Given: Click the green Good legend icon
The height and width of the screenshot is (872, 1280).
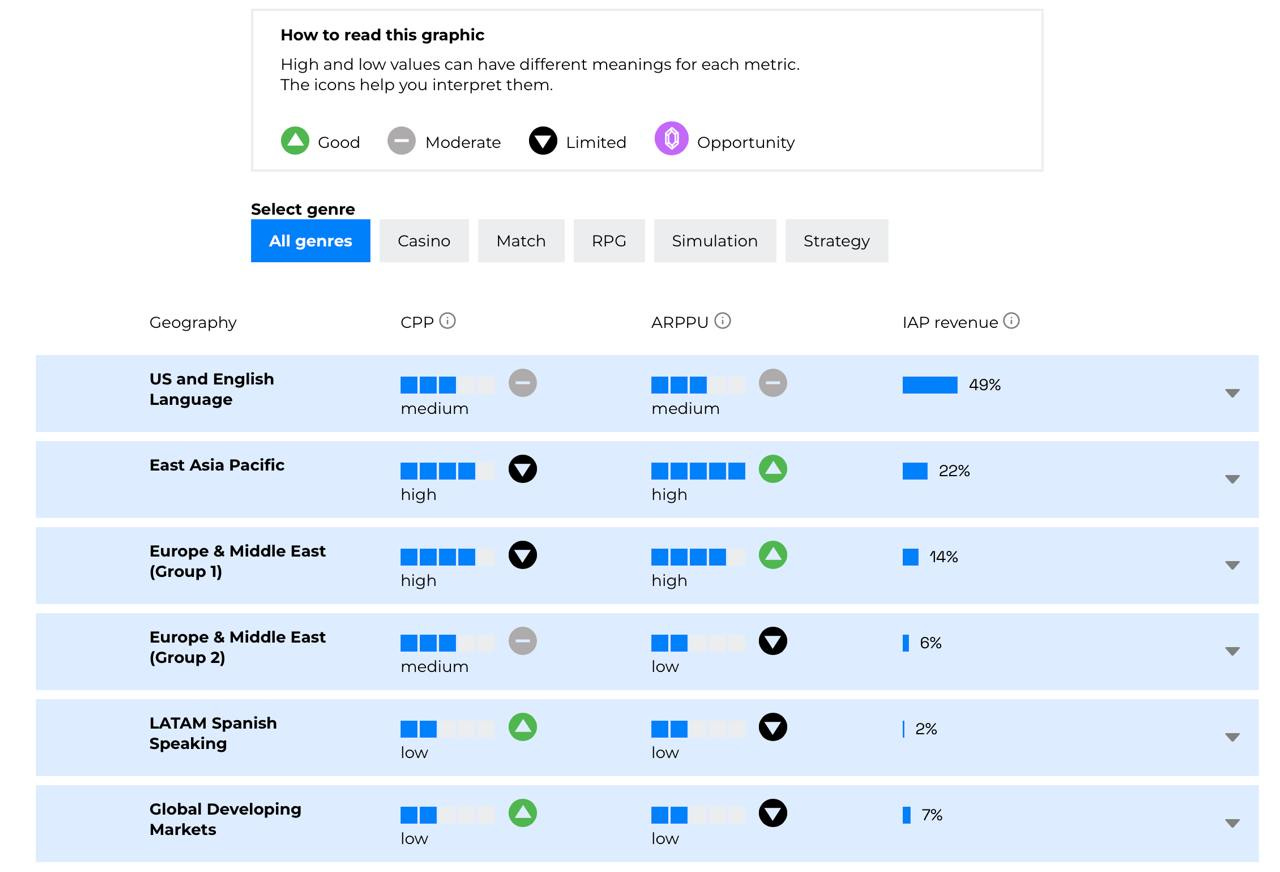Looking at the screenshot, I should pos(295,141).
